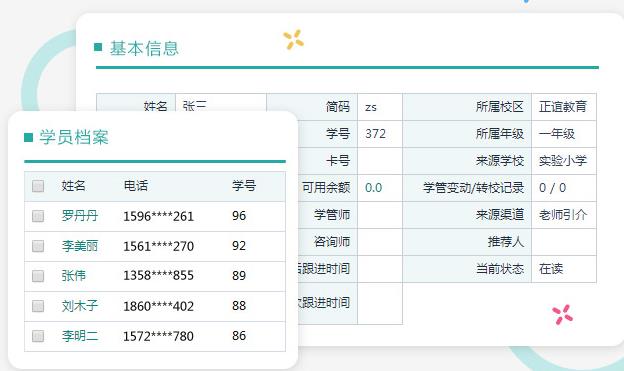Click the 当前状态 label cell
This screenshot has height=371, width=624.
coord(467,269)
